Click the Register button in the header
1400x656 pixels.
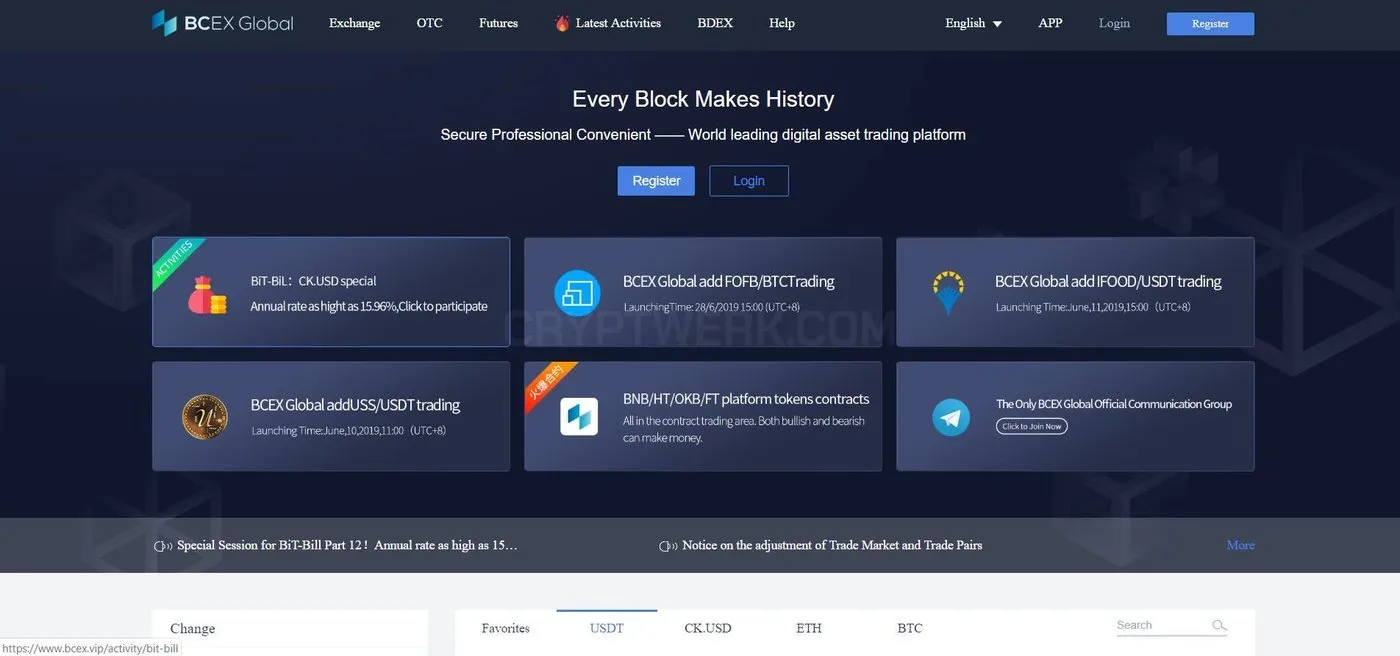click(1210, 24)
